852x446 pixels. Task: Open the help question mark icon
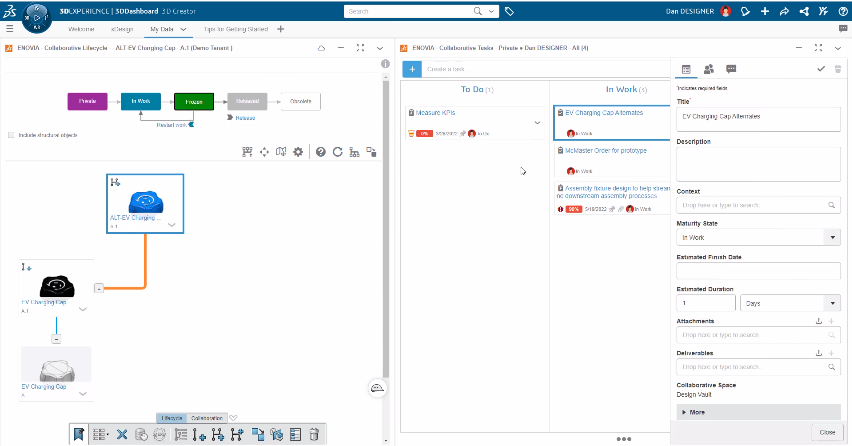pyautogui.click(x=321, y=152)
